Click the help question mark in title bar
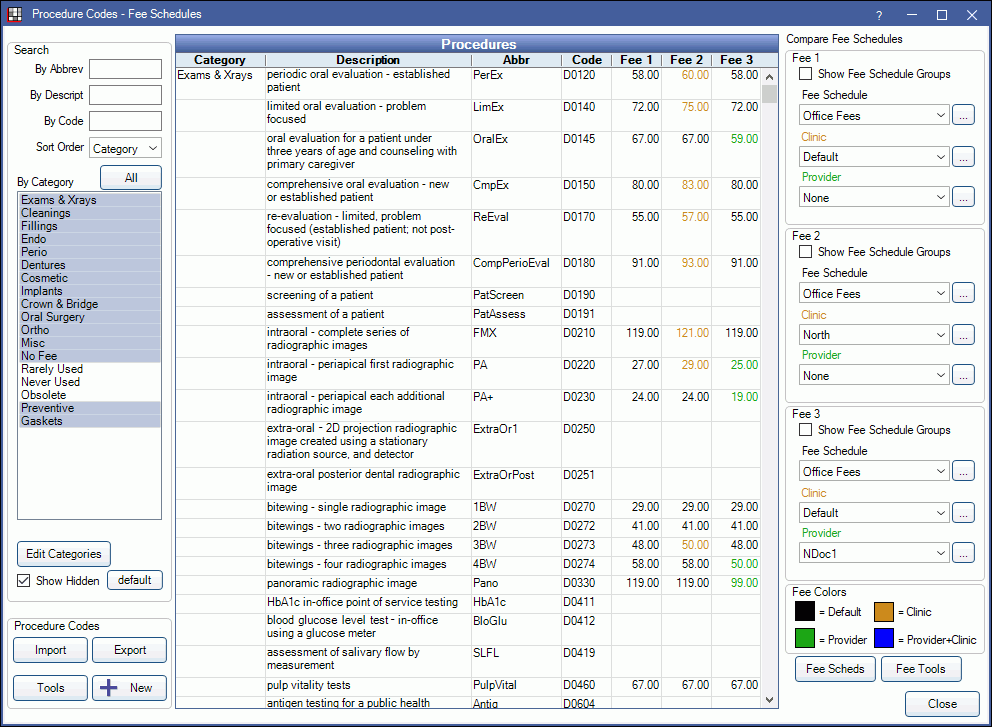Viewport: 992px width, 727px height. pos(879,15)
